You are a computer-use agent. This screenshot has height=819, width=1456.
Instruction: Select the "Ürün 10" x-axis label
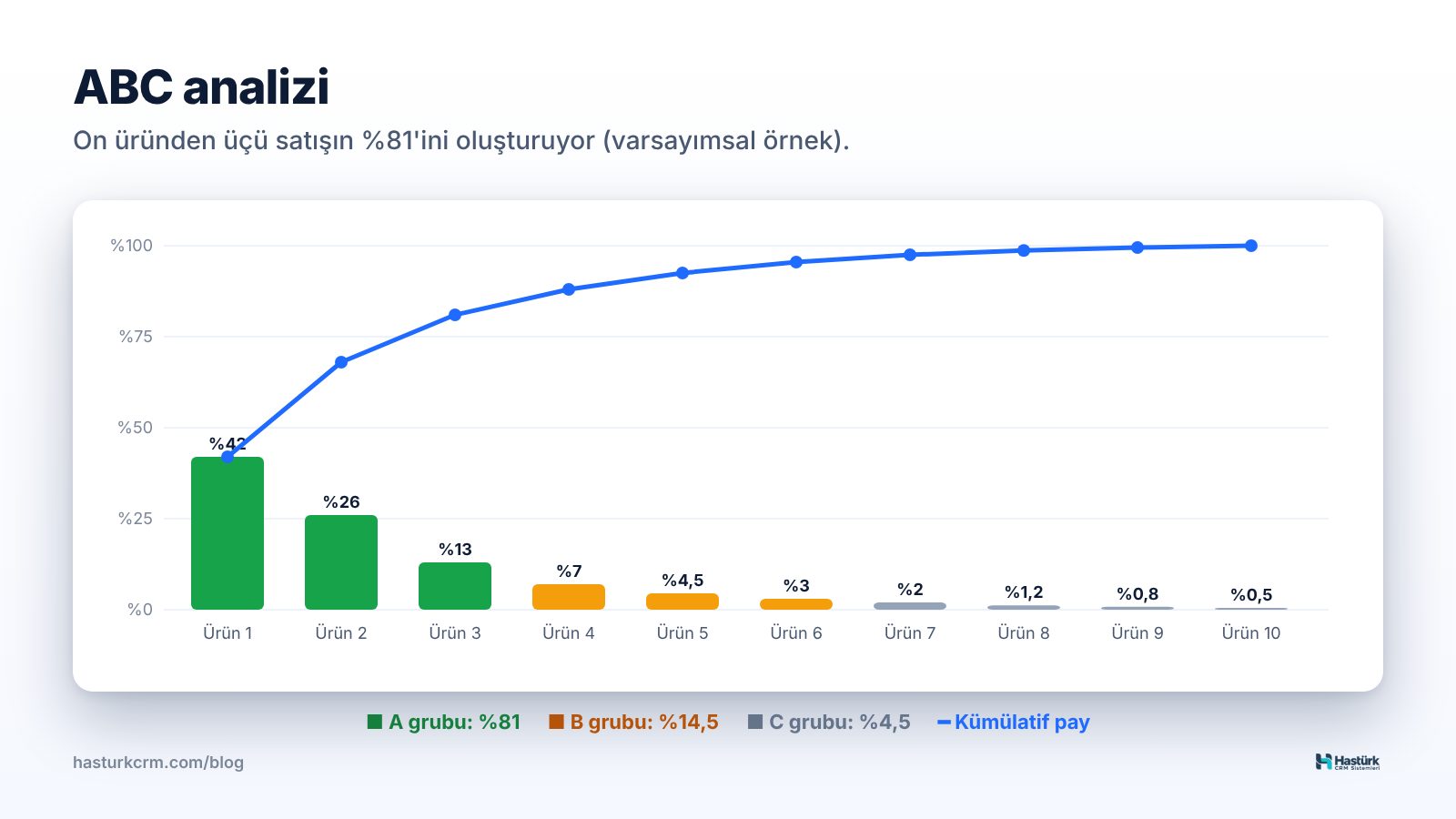(x=1251, y=632)
